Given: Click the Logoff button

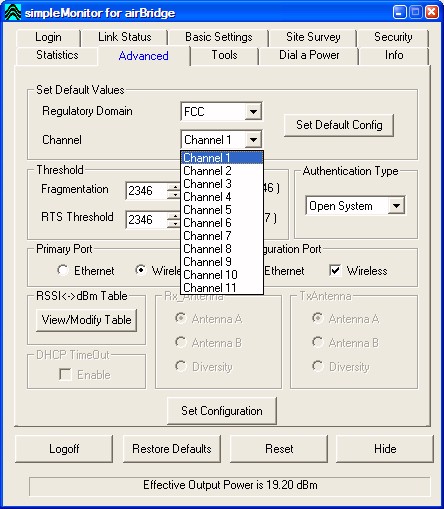Looking at the screenshot, I should coord(64,449).
